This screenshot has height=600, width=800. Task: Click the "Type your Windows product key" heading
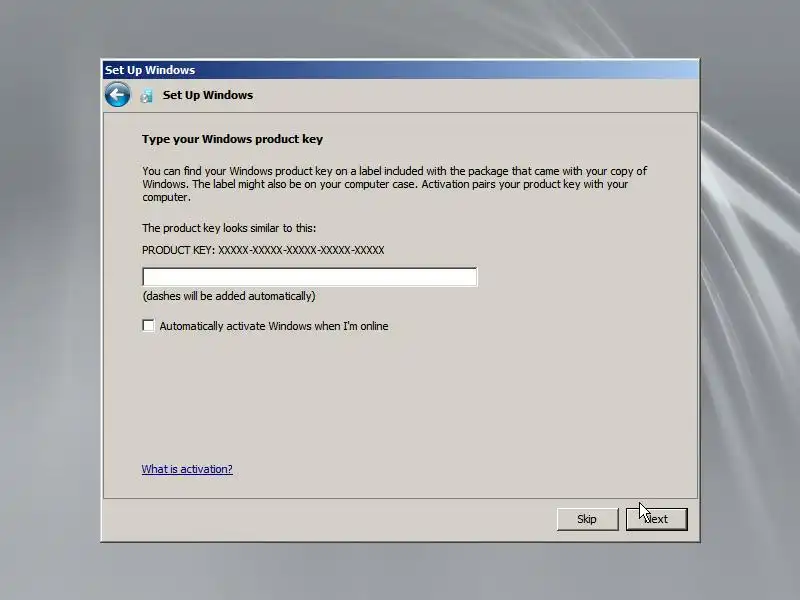[232, 139]
